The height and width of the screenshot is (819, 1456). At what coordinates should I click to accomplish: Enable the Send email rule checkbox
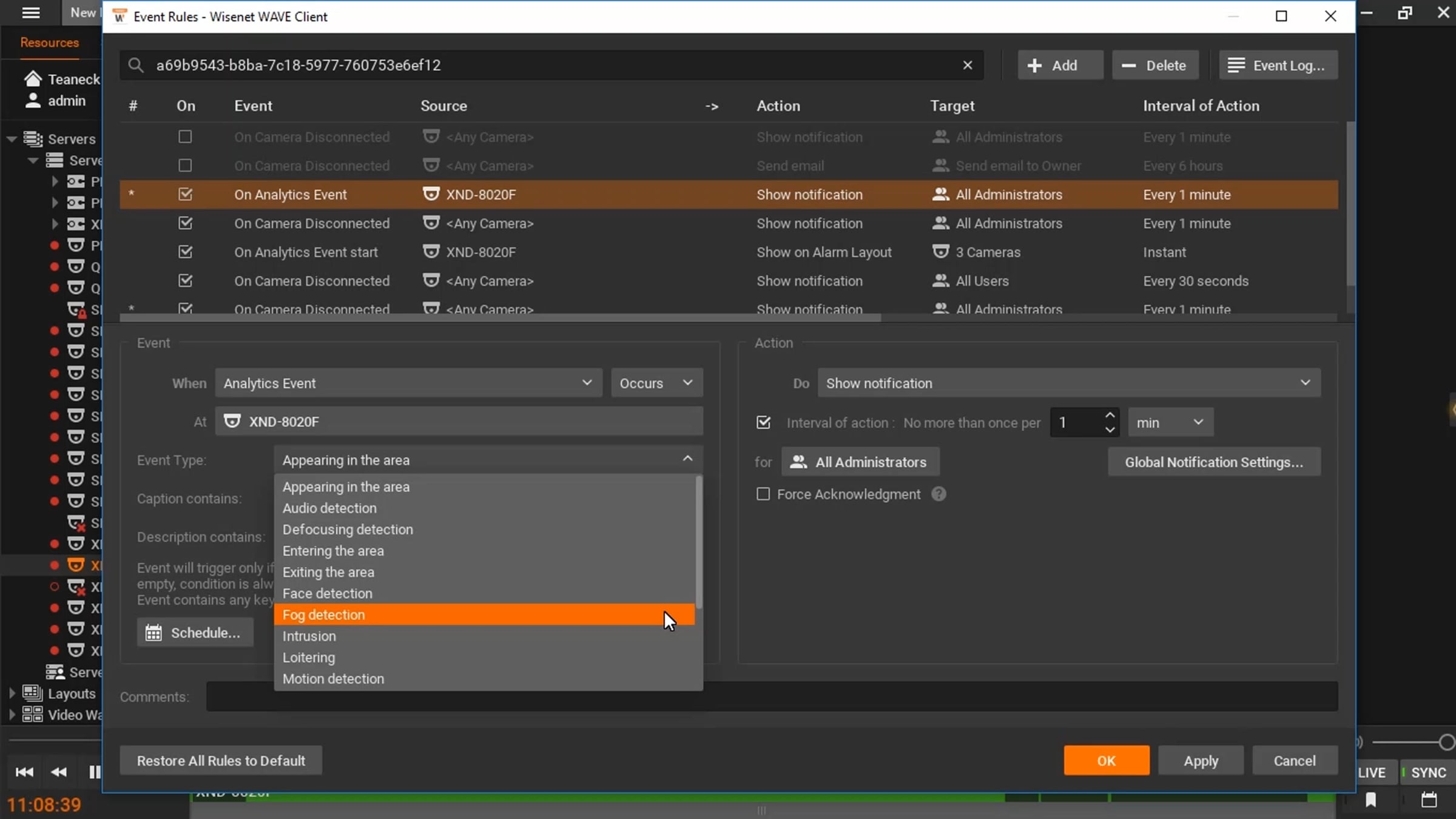[x=185, y=166]
